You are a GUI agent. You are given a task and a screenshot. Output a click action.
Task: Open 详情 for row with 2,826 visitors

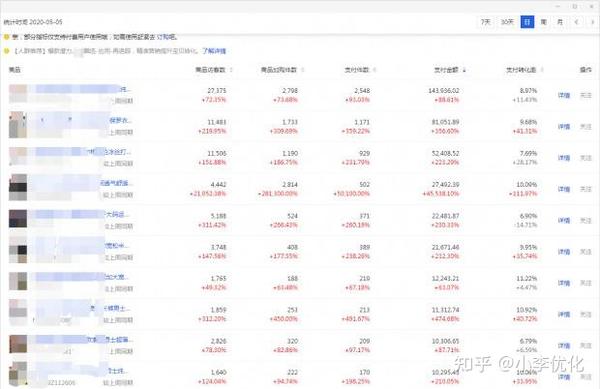point(564,346)
